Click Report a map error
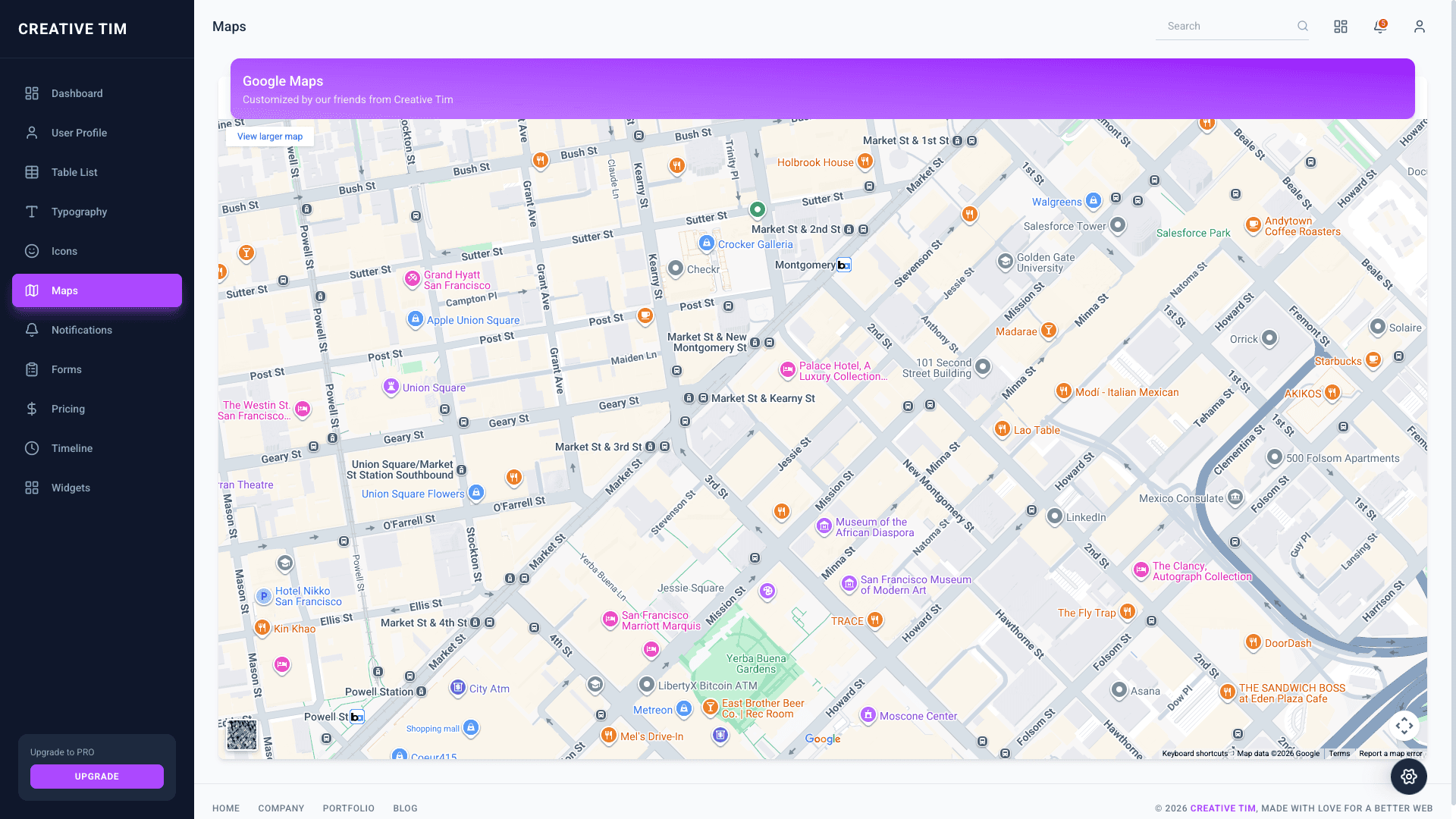This screenshot has height=819, width=1456. 1391,753
